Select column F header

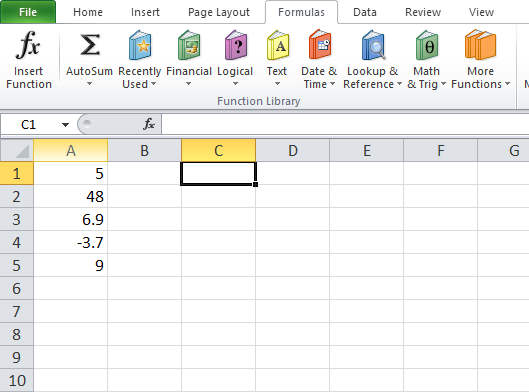click(441, 150)
